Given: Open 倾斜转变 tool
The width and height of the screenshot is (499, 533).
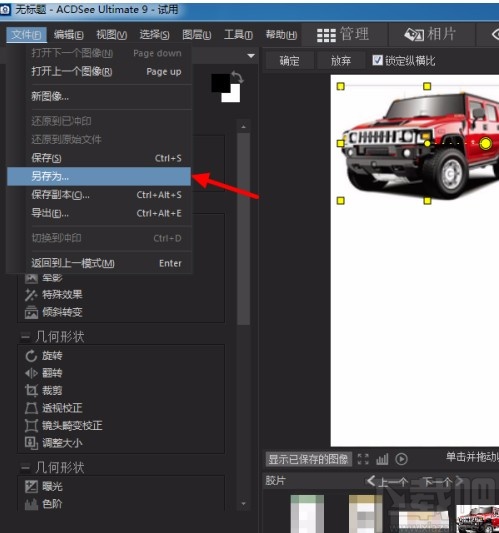Looking at the screenshot, I should coord(54,312).
